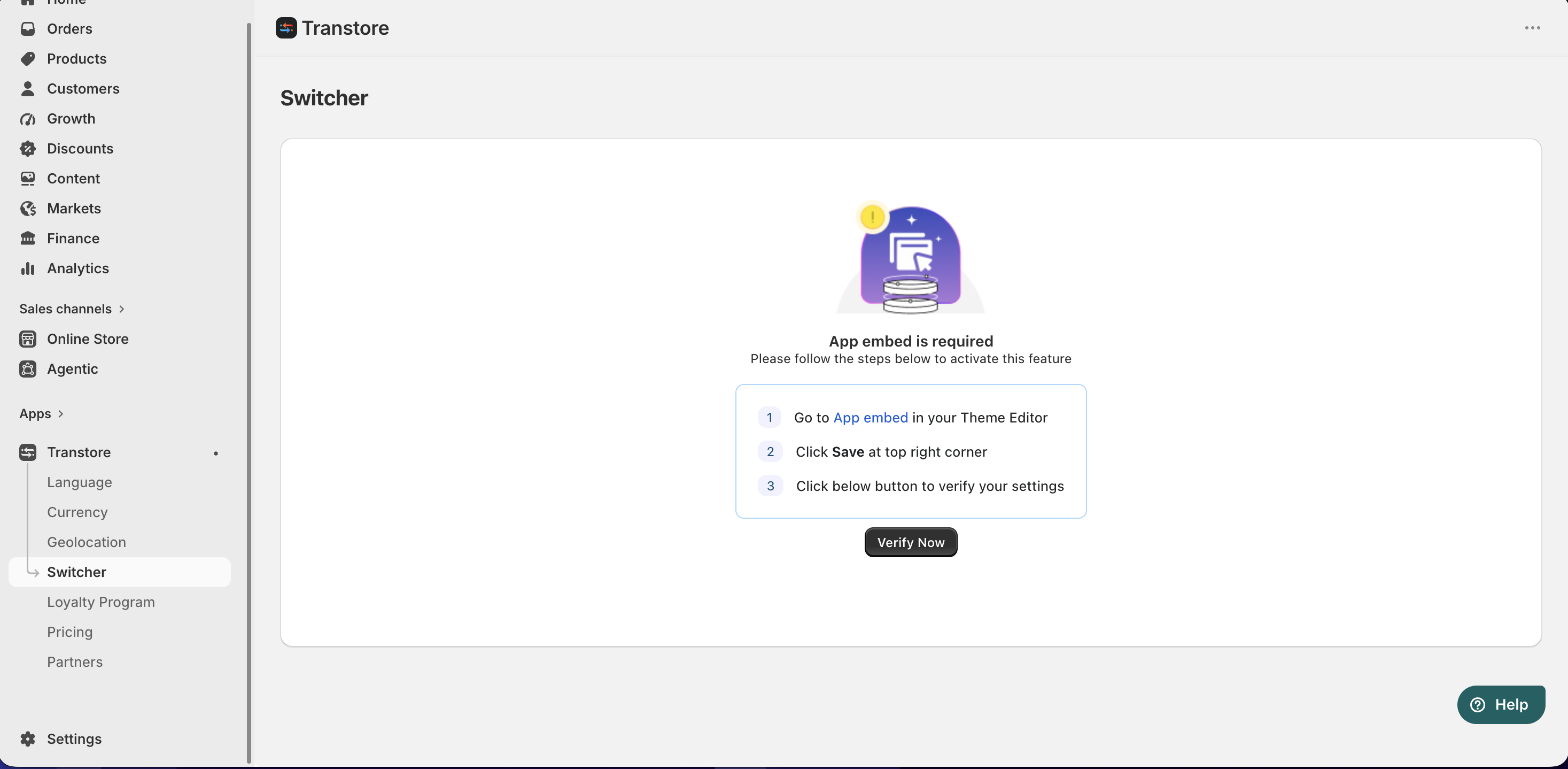
Task: Expand the Apps chevron
Action: click(x=60, y=414)
